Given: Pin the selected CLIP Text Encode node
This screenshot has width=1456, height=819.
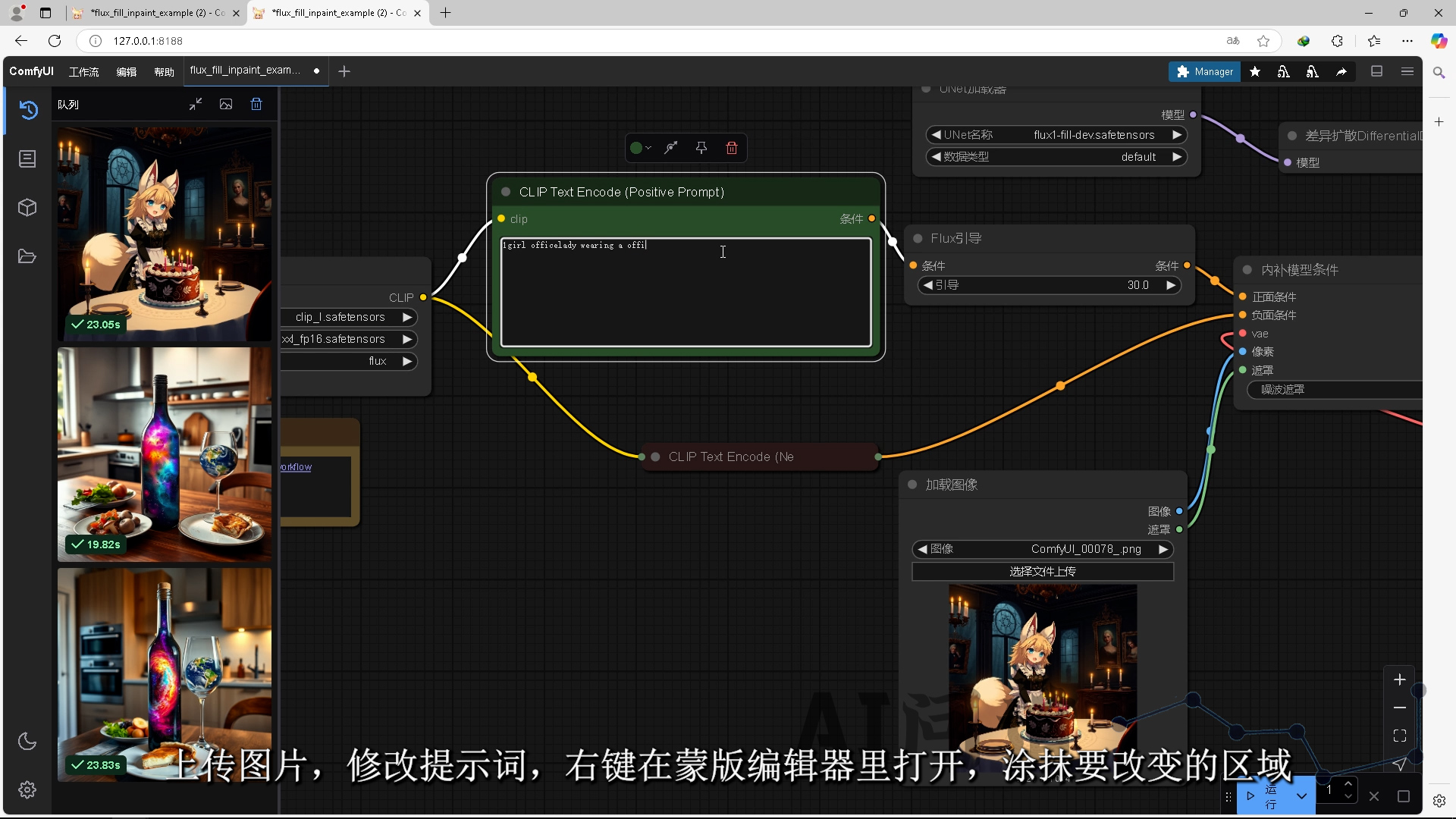Looking at the screenshot, I should (x=701, y=148).
